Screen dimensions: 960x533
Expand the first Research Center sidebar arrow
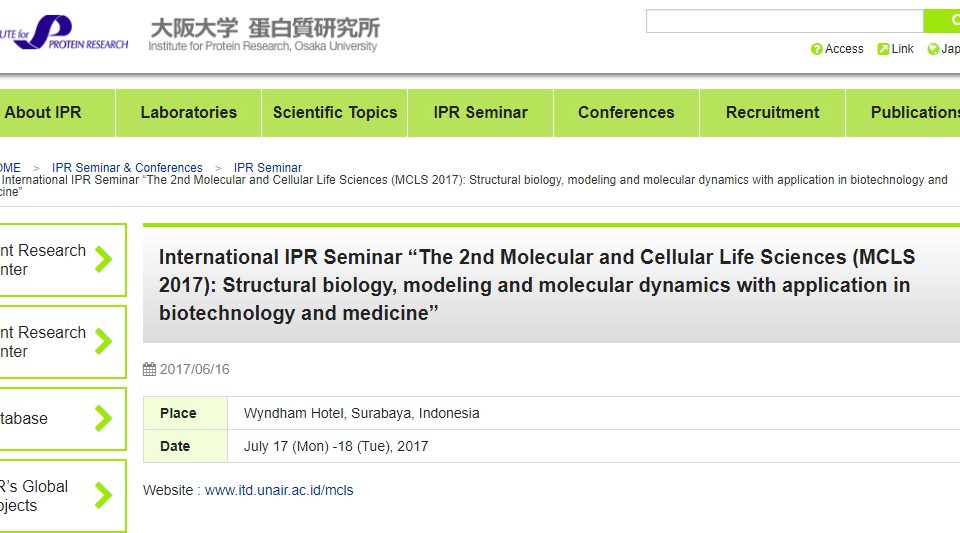[x=104, y=259]
